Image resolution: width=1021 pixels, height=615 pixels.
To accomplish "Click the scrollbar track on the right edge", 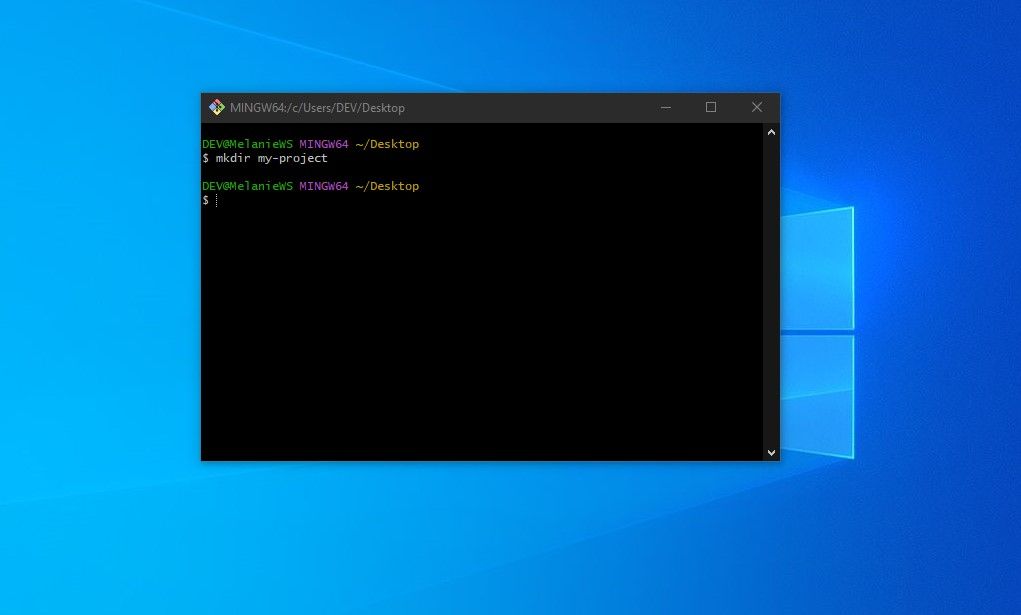I will (771, 290).
